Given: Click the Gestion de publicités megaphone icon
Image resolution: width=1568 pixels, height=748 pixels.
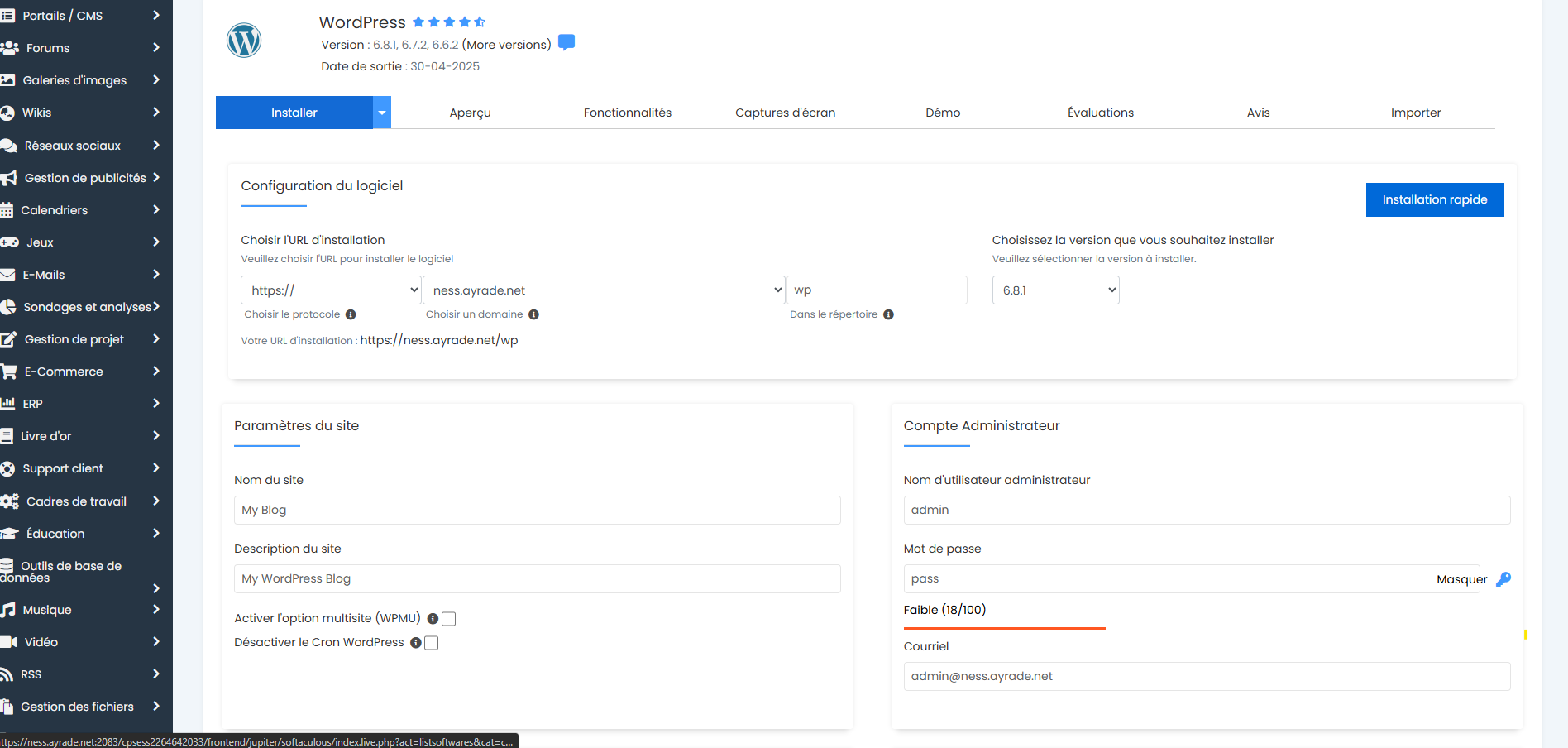Looking at the screenshot, I should 9,178.
